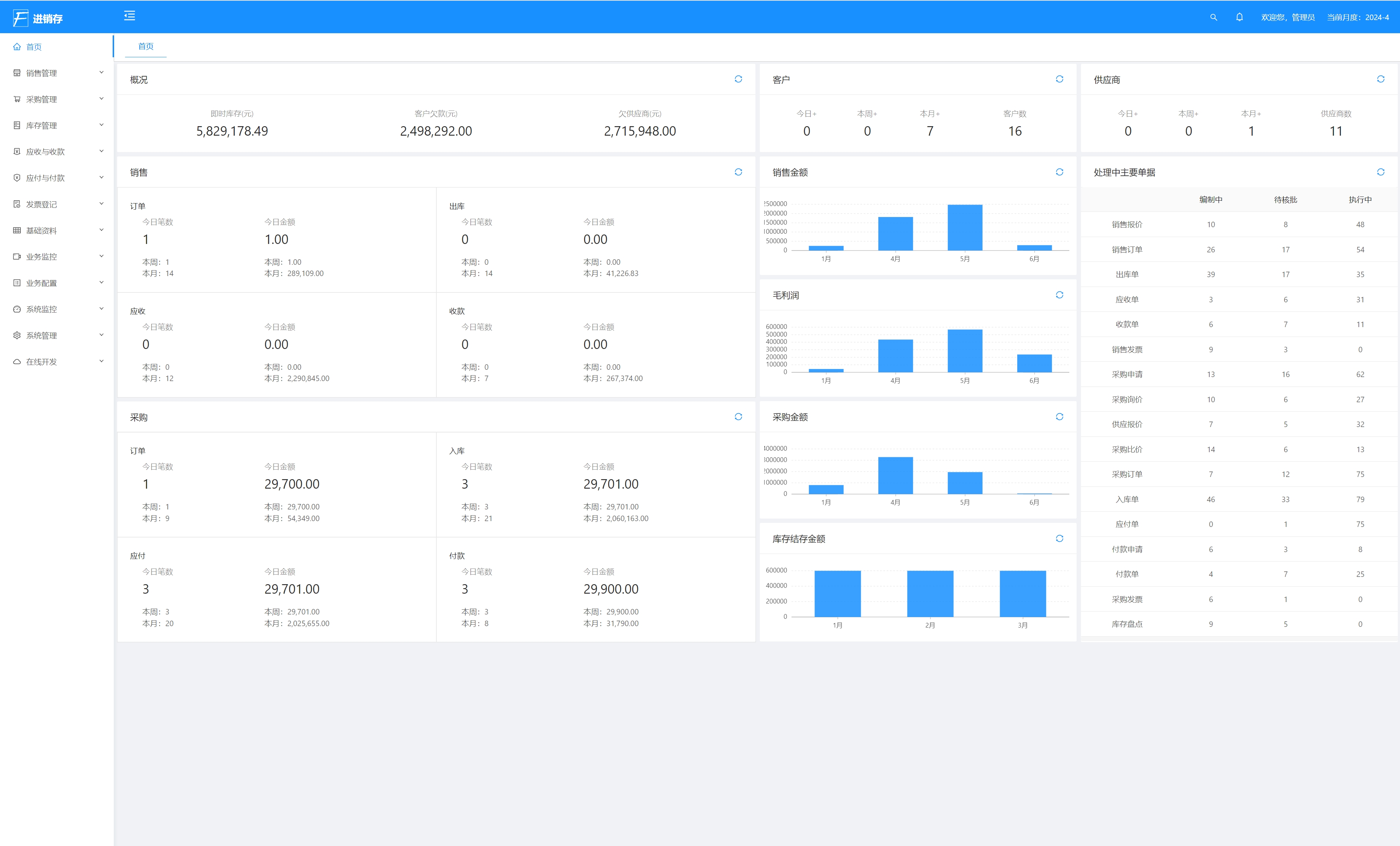
Task: Click the 库存管理 sidebar icon
Action: click(17, 125)
